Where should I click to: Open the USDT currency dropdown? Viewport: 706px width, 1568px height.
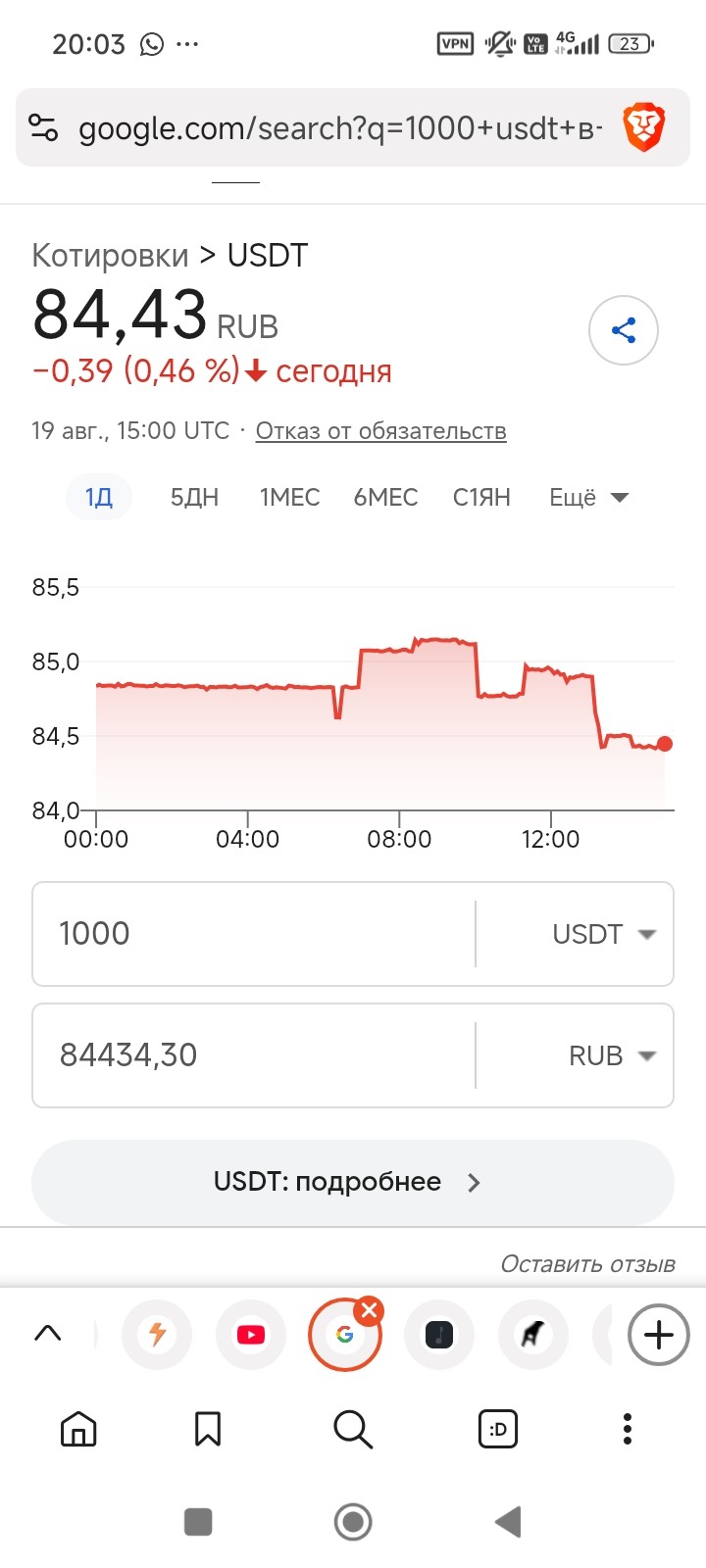(x=603, y=934)
